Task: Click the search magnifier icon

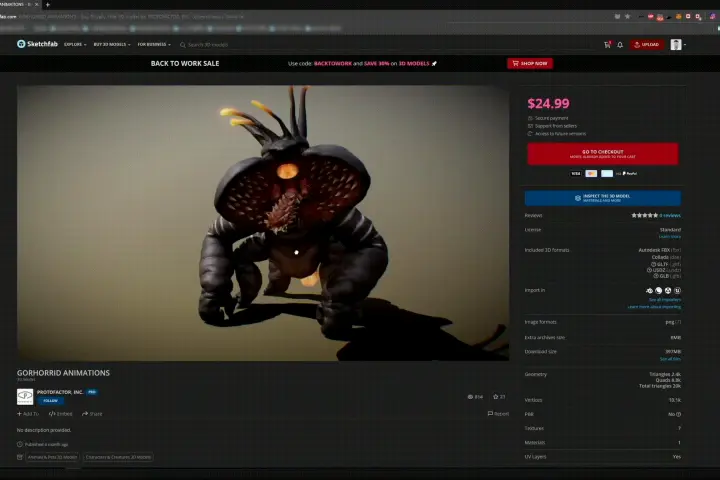Action: [183, 45]
